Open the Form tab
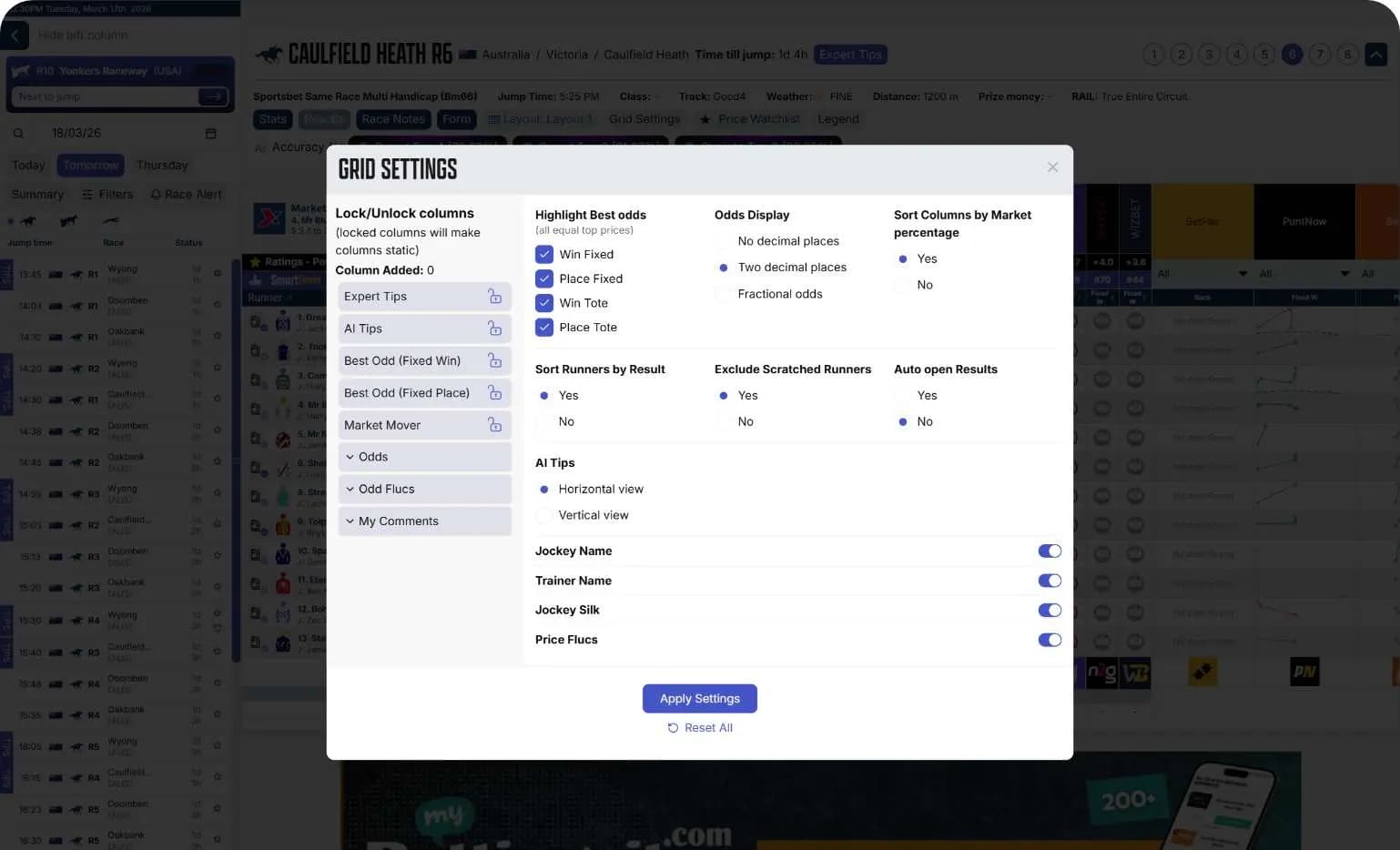Viewport: 1400px width, 850px height. click(x=456, y=118)
